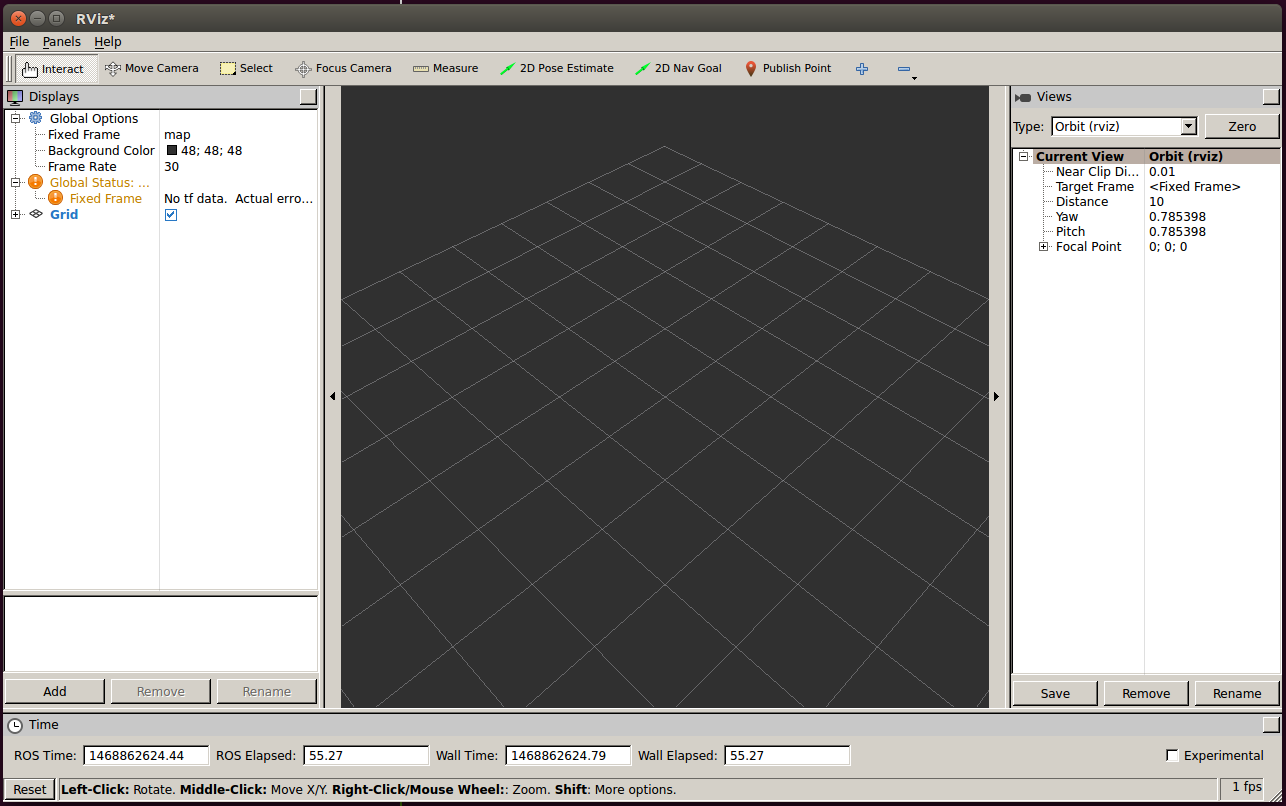Viewport: 1286px width, 806px height.
Task: Click the Add display button
Action: (55, 691)
